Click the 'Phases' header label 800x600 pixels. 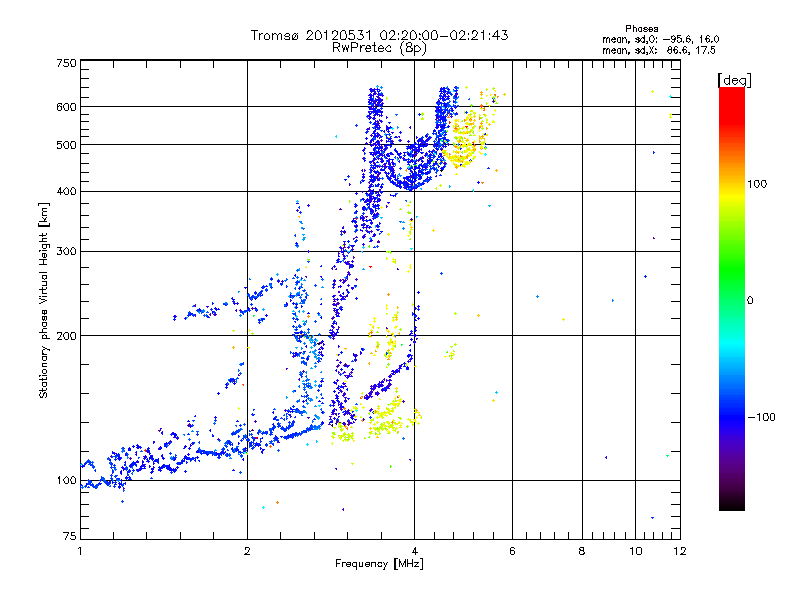coord(641,29)
